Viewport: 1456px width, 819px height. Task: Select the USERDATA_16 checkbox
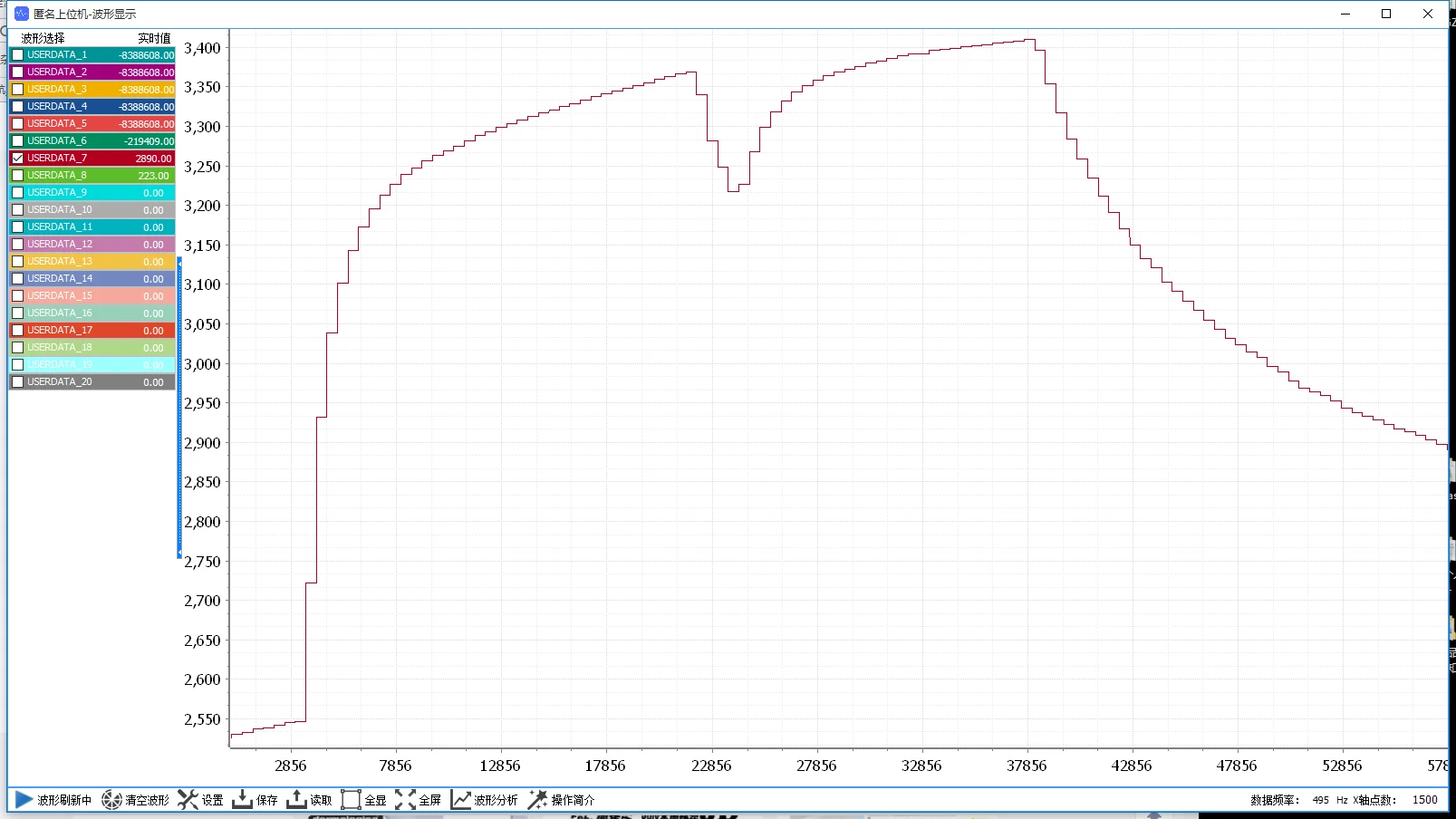point(17,313)
